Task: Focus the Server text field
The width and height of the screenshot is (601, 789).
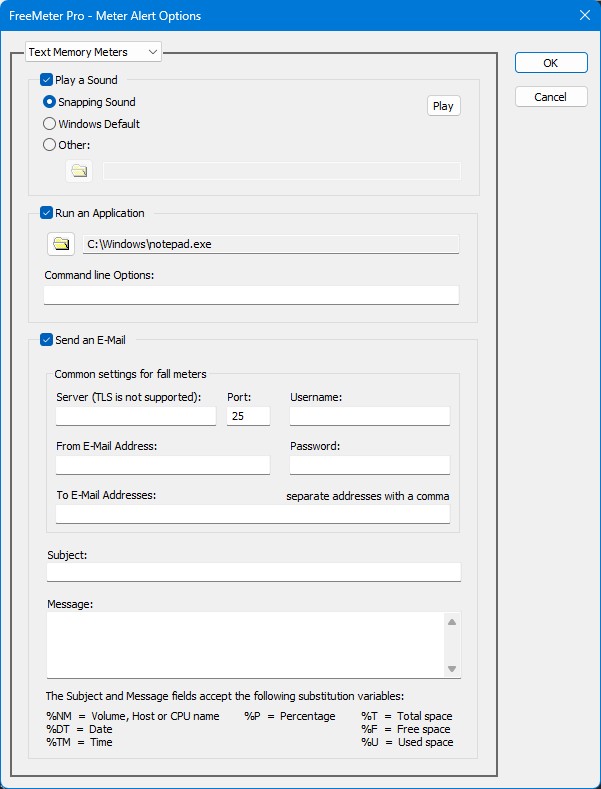Action: click(136, 416)
